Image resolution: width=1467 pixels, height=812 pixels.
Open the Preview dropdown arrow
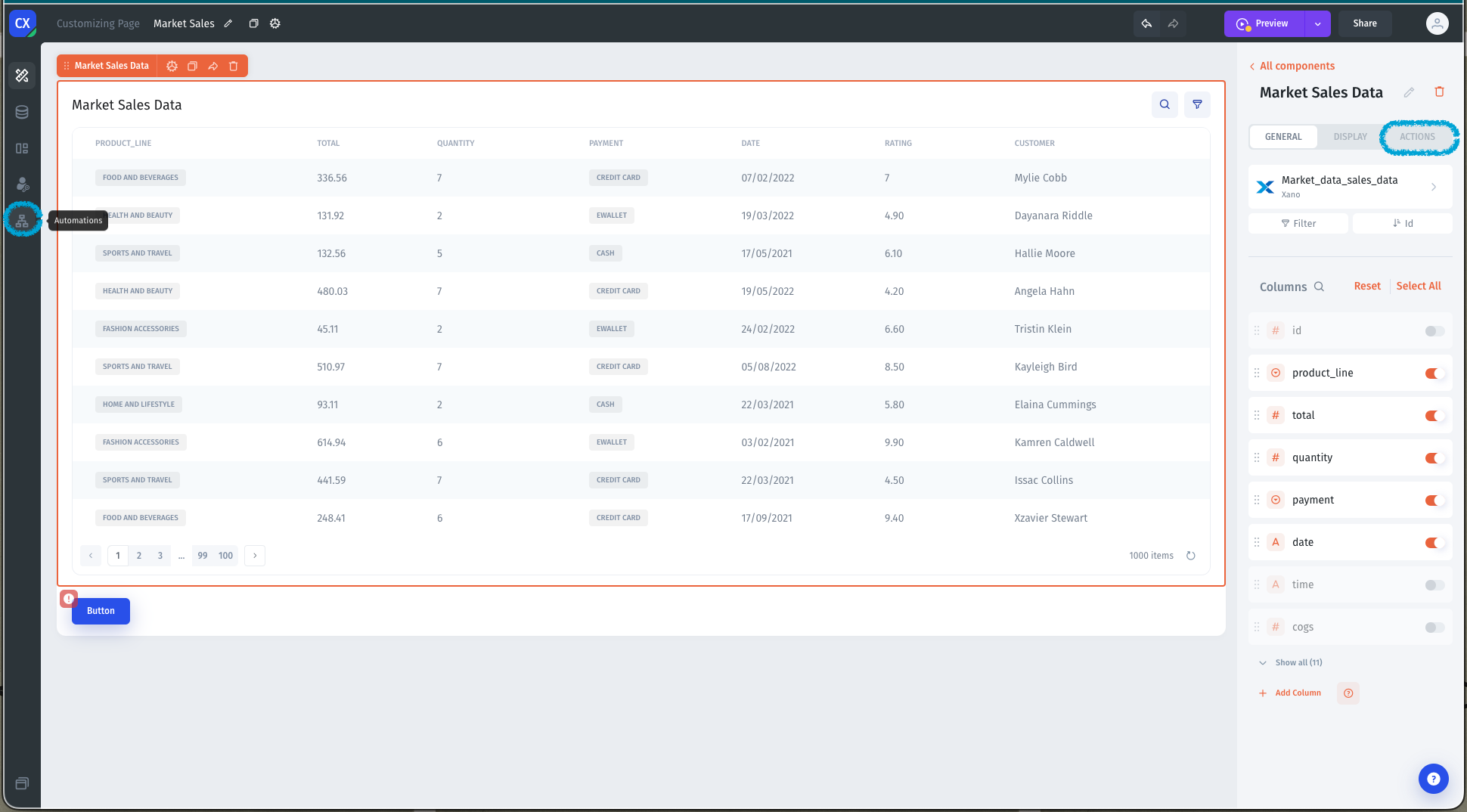click(1317, 24)
